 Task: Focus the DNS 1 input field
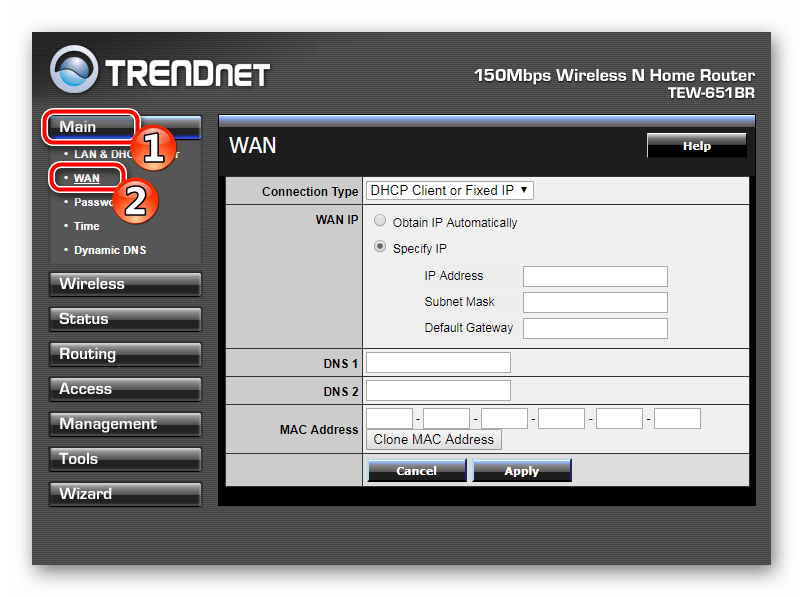point(438,363)
